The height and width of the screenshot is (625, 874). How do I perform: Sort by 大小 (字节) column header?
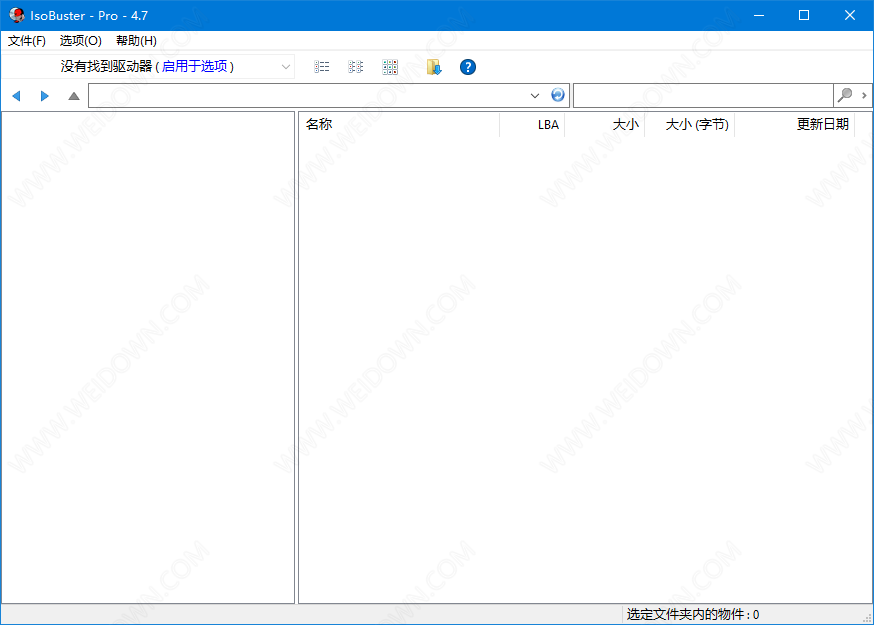coord(690,124)
